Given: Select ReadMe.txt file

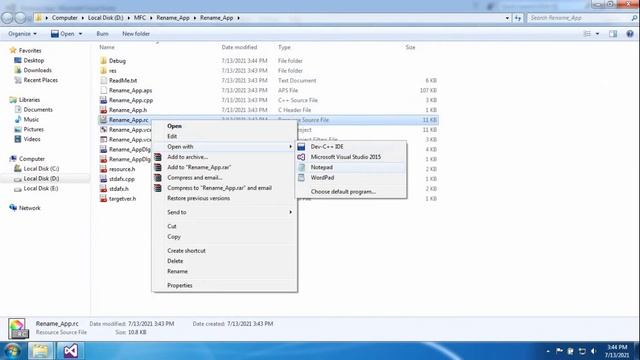Looking at the screenshot, I should pos(123,81).
